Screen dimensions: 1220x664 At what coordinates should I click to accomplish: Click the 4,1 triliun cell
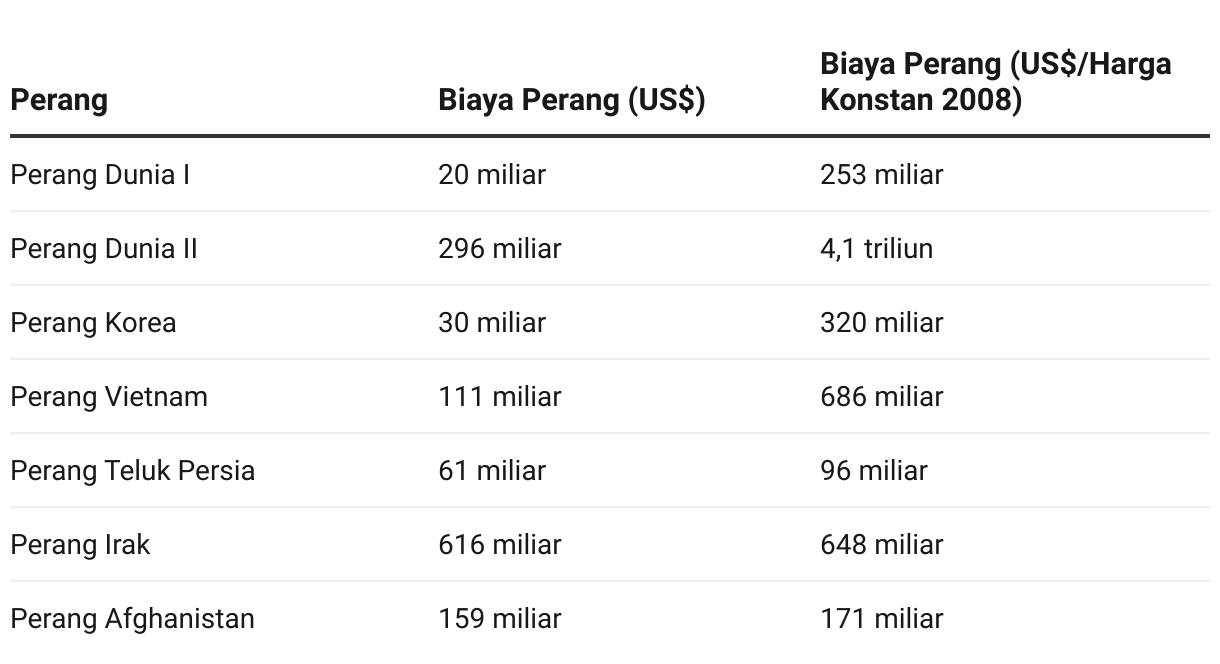(x=877, y=249)
